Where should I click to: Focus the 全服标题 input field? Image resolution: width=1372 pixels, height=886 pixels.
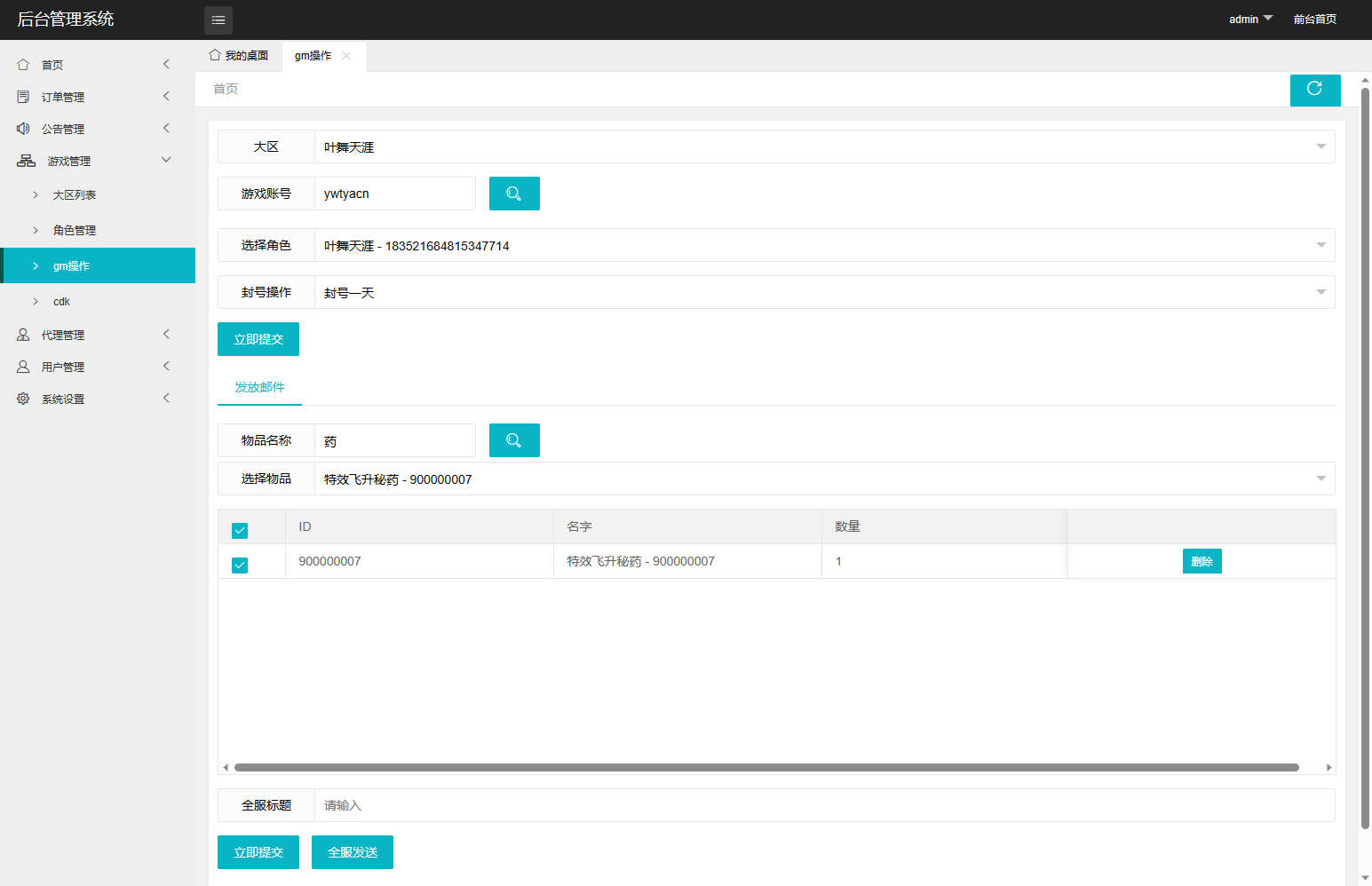point(824,805)
